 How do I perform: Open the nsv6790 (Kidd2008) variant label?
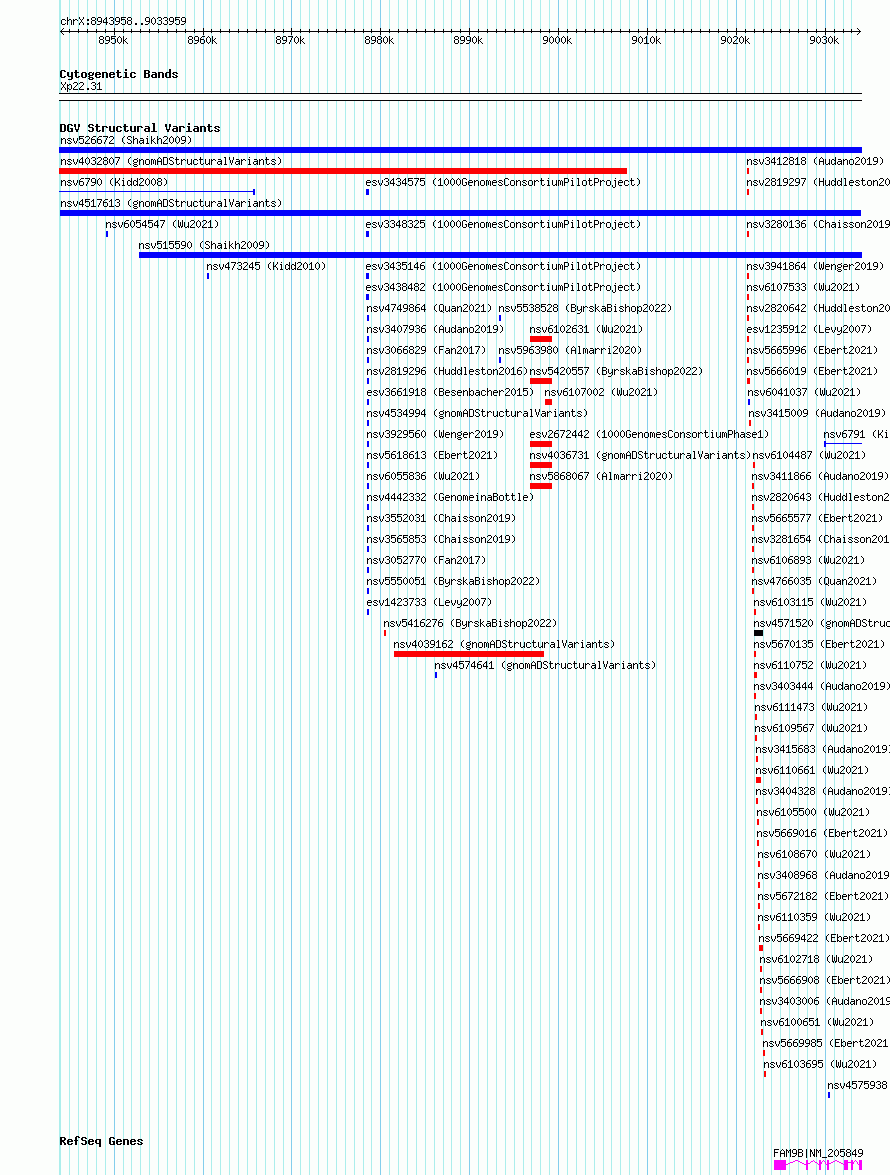(x=114, y=182)
